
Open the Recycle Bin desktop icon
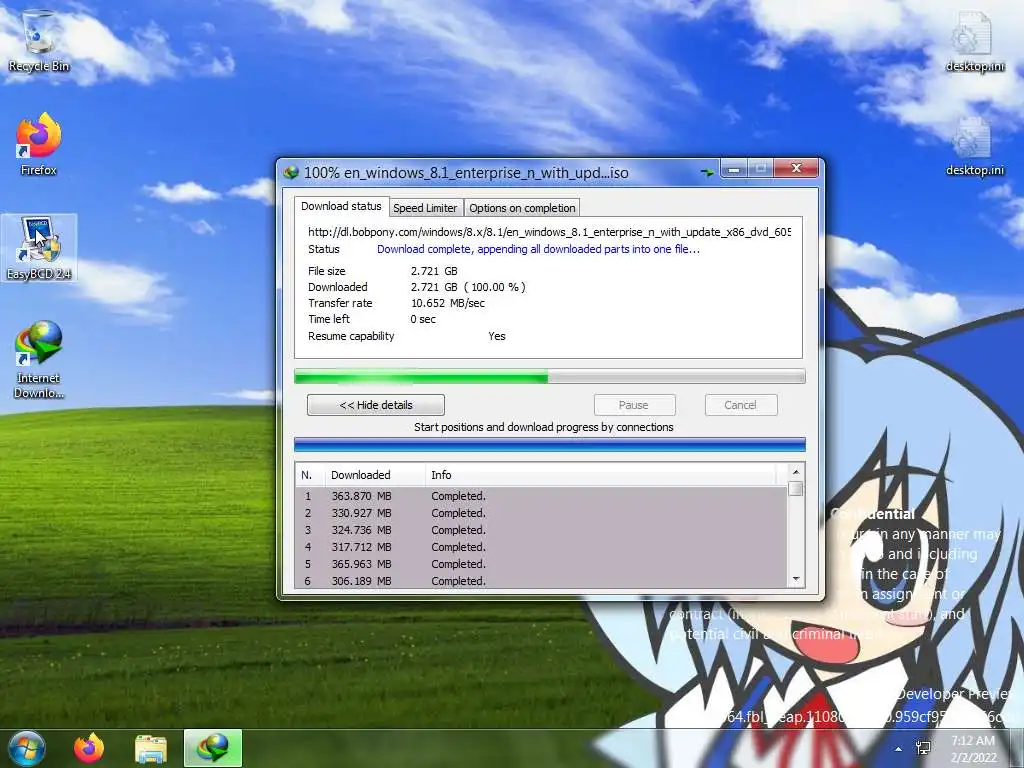pos(39,41)
